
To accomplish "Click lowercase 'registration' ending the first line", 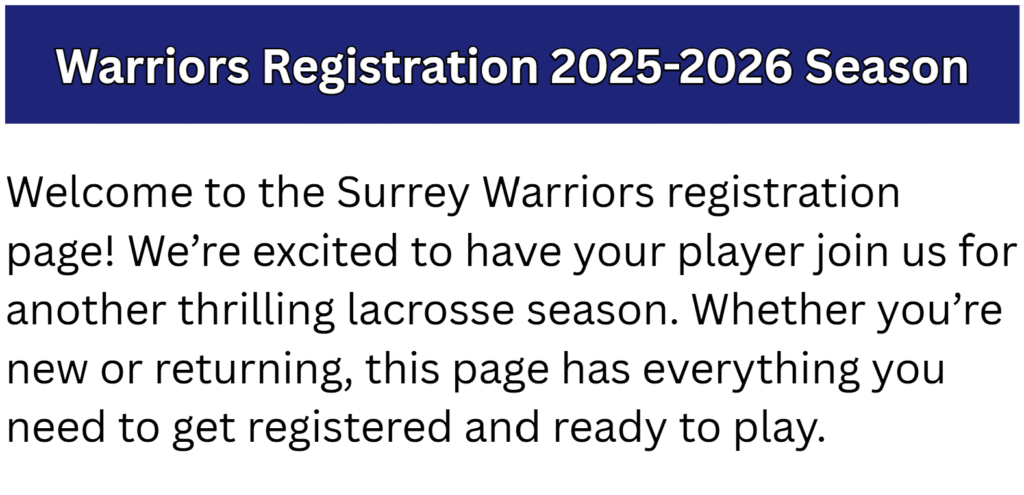I will (782, 197).
